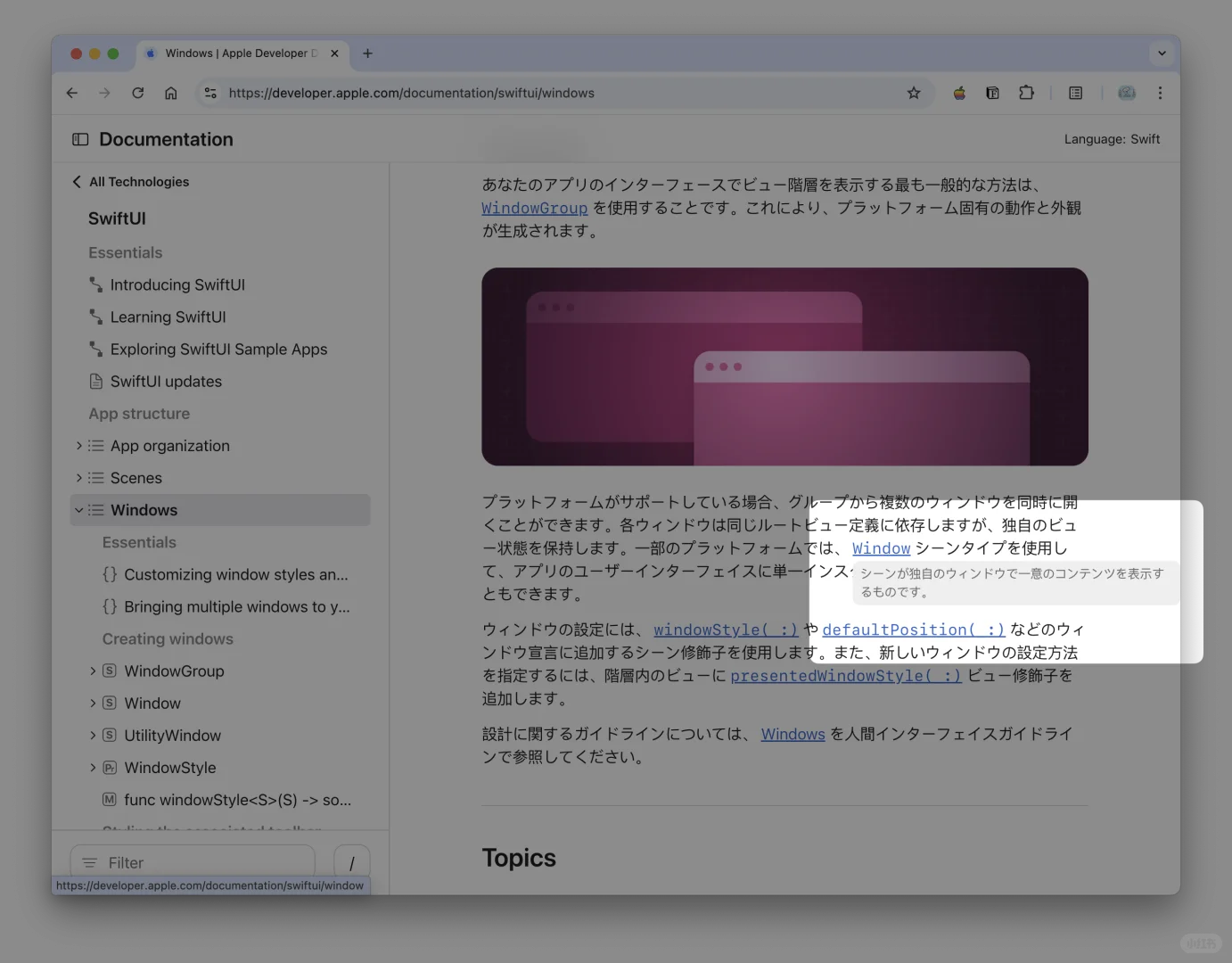Go back using the browser back arrow
The width and height of the screenshot is (1232, 963).
pos(72,93)
